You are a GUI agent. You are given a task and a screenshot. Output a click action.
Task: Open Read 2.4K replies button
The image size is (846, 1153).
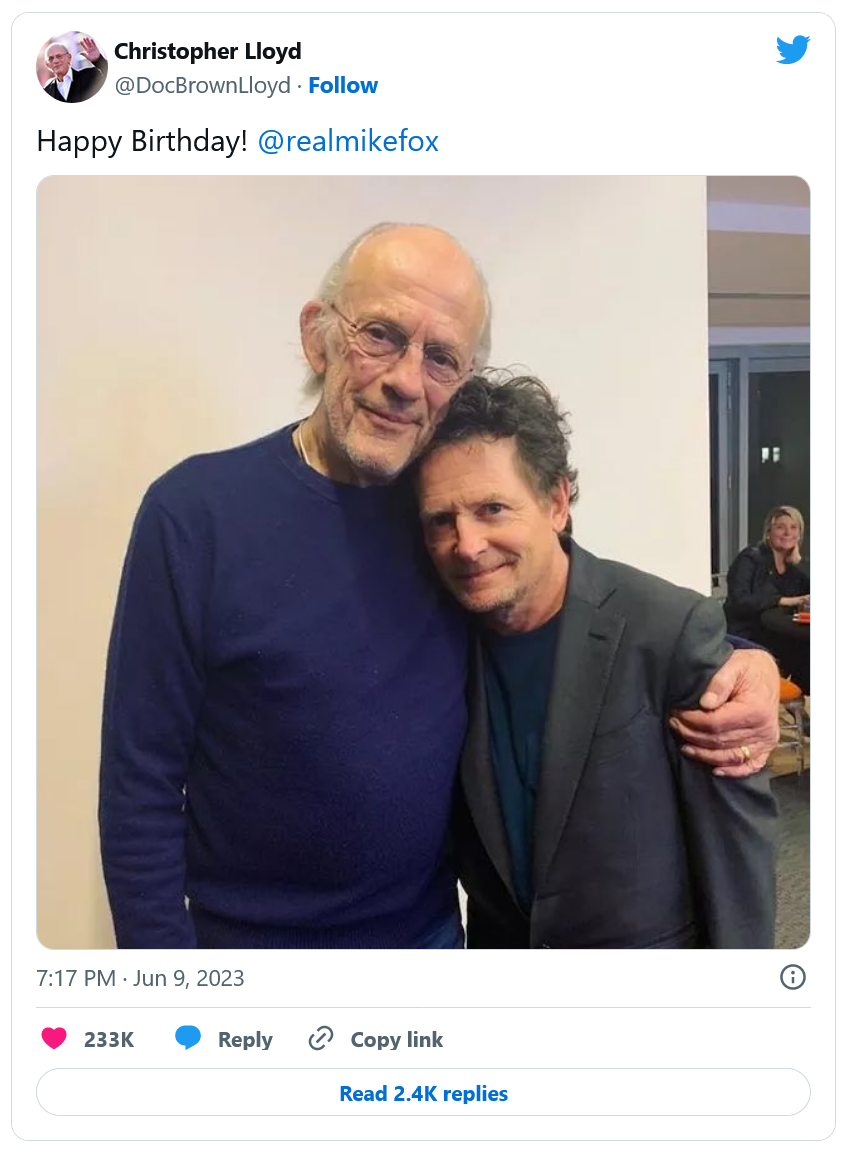pos(423,1093)
